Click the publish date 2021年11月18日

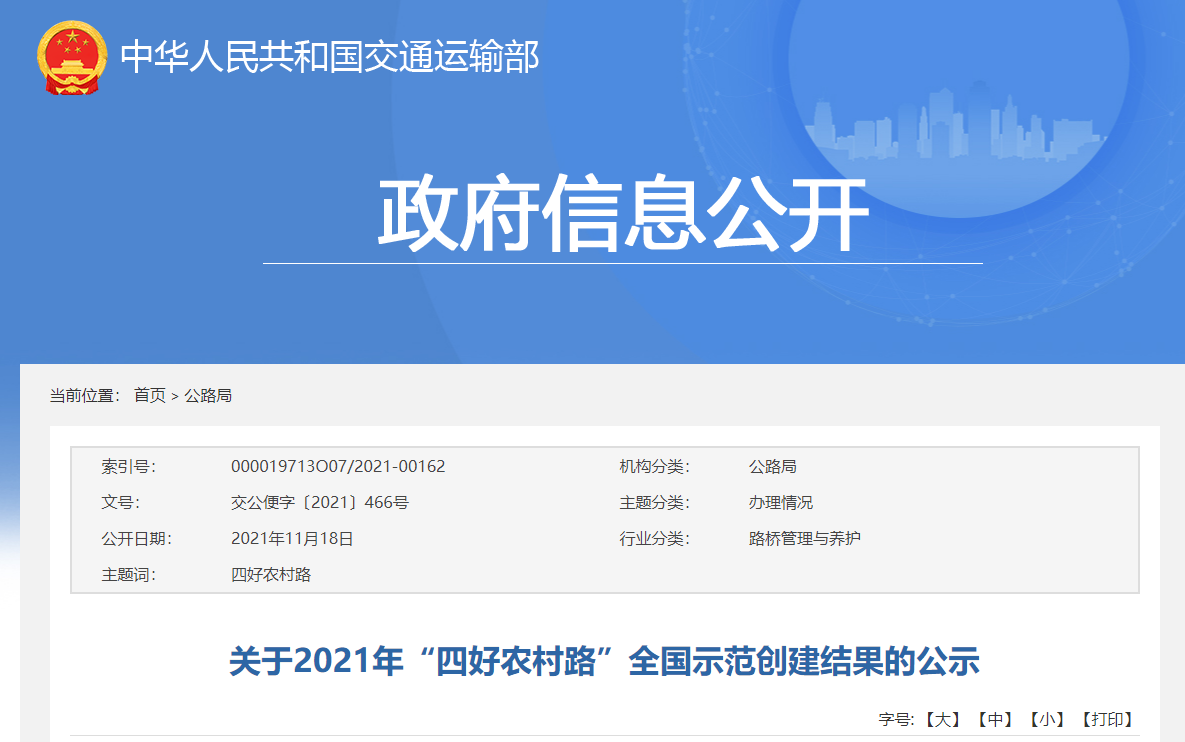pyautogui.click(x=292, y=538)
